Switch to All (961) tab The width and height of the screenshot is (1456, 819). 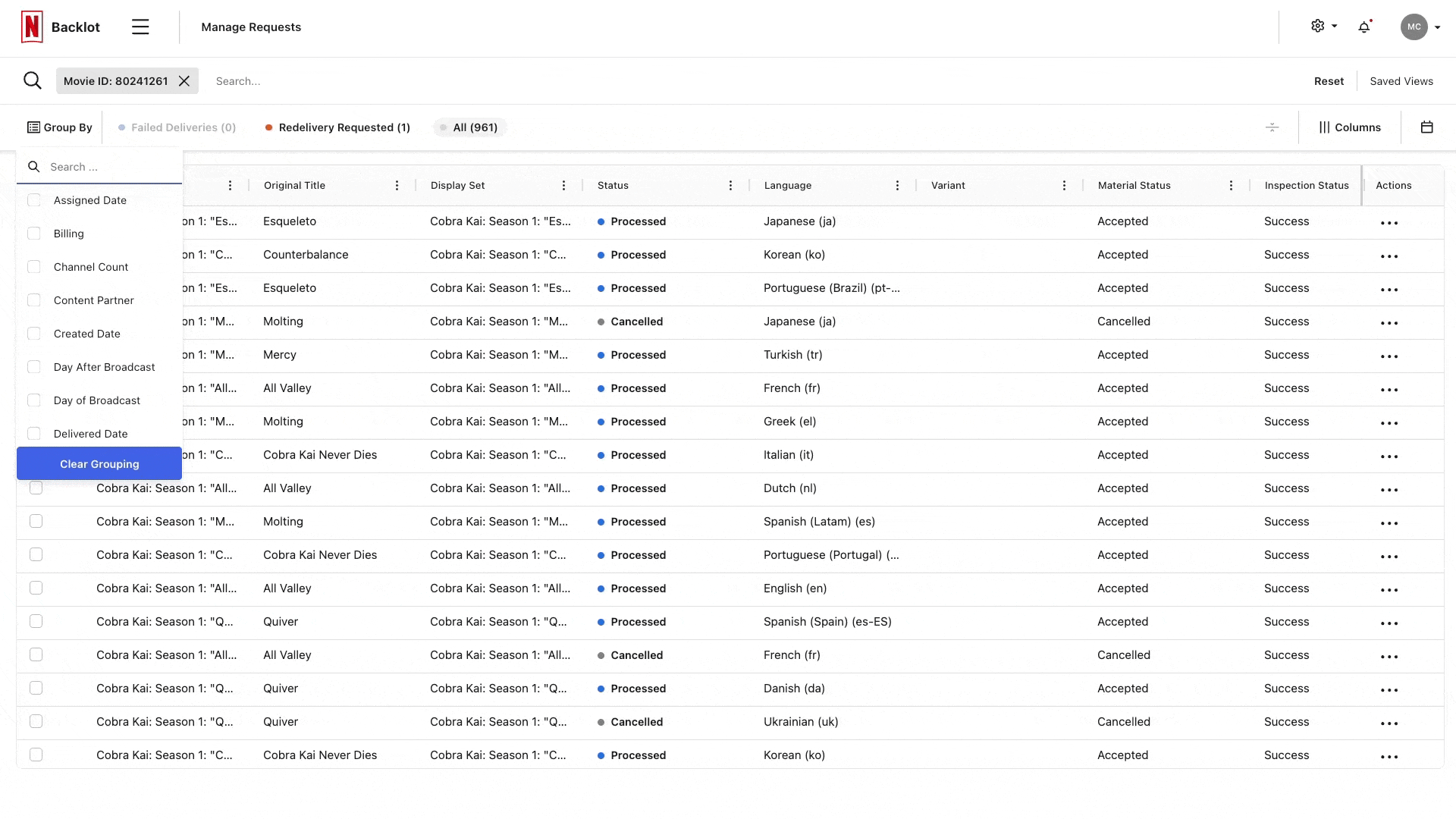[x=470, y=127]
